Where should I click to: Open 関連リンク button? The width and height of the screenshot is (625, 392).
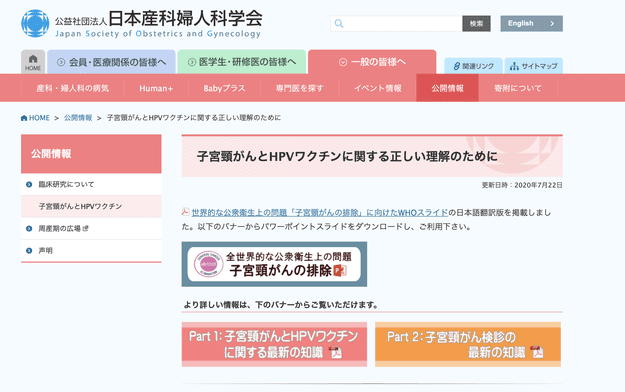pyautogui.click(x=474, y=66)
